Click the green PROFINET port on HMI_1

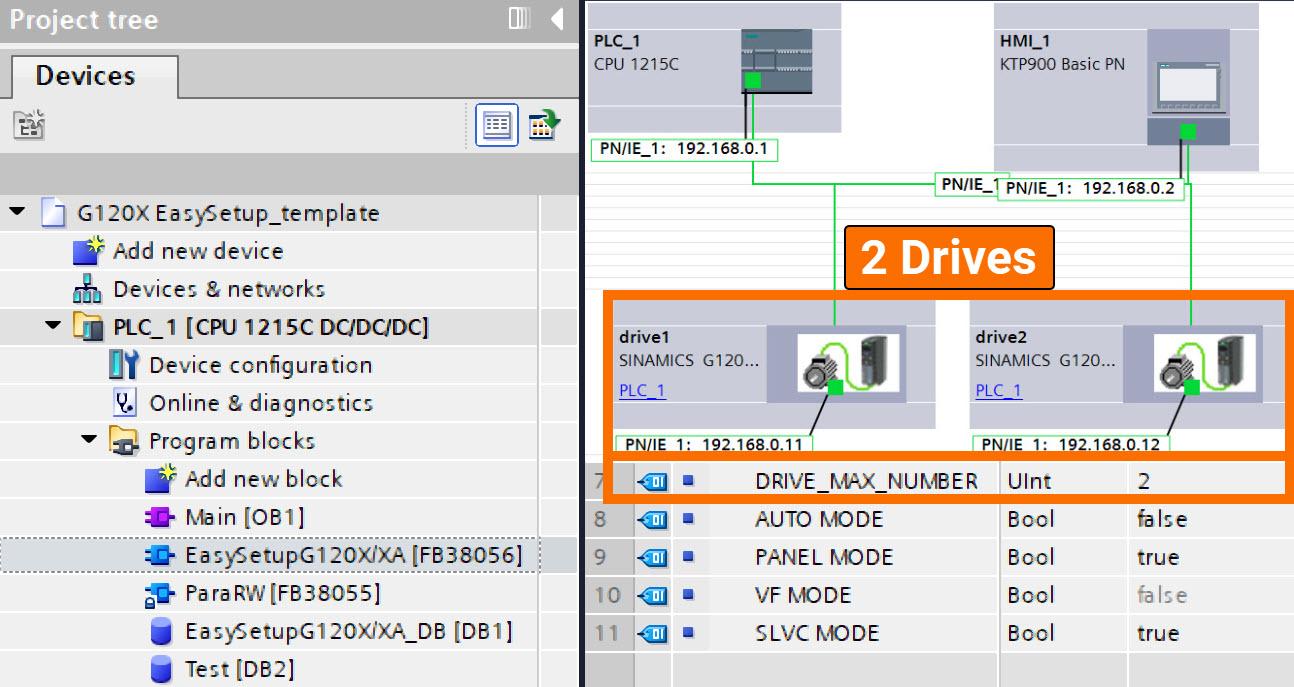[x=1188, y=131]
